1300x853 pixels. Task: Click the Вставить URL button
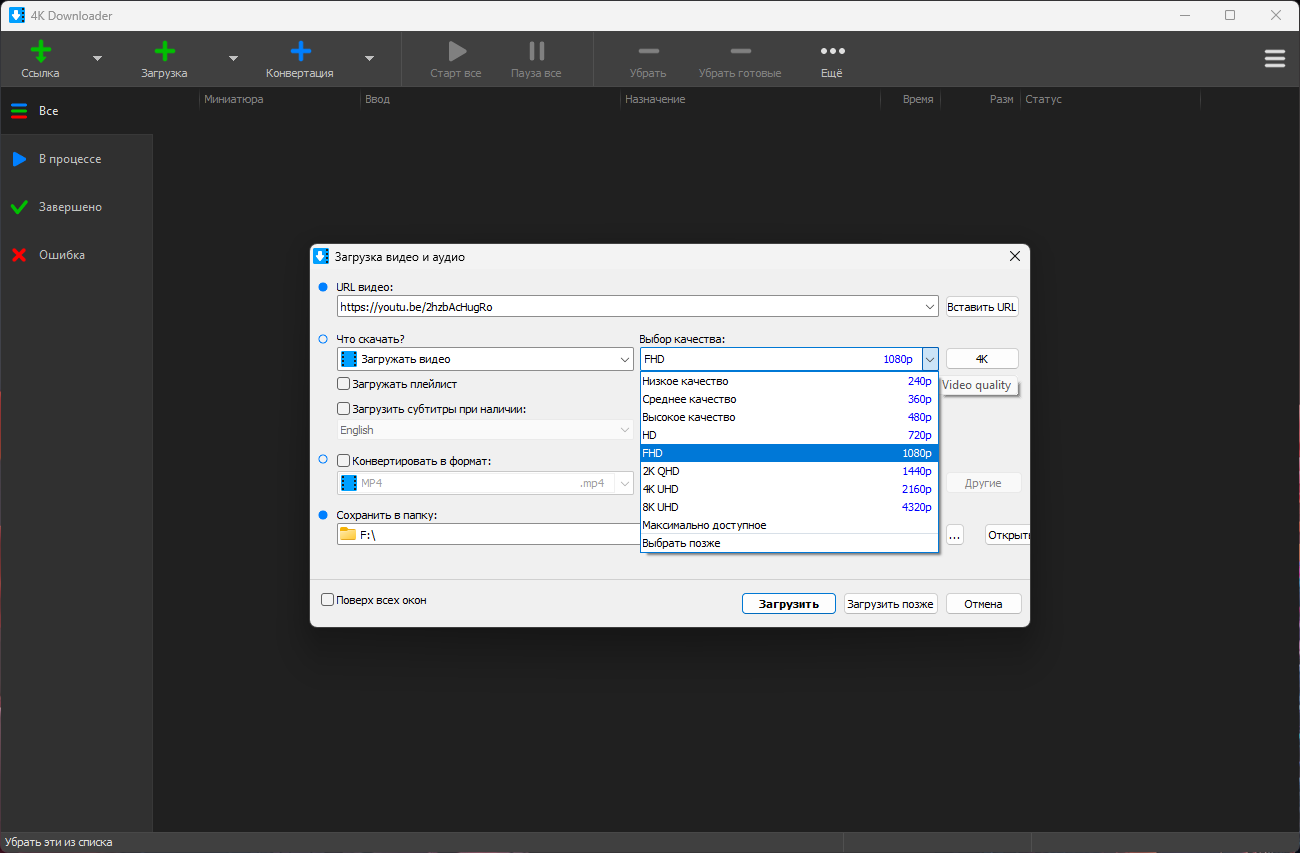coord(982,307)
